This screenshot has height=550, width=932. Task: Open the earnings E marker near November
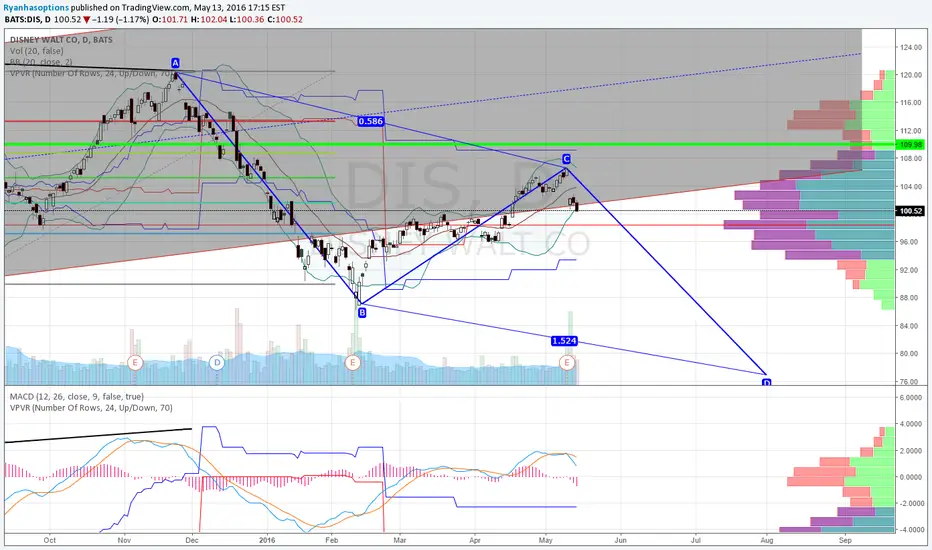click(135, 362)
